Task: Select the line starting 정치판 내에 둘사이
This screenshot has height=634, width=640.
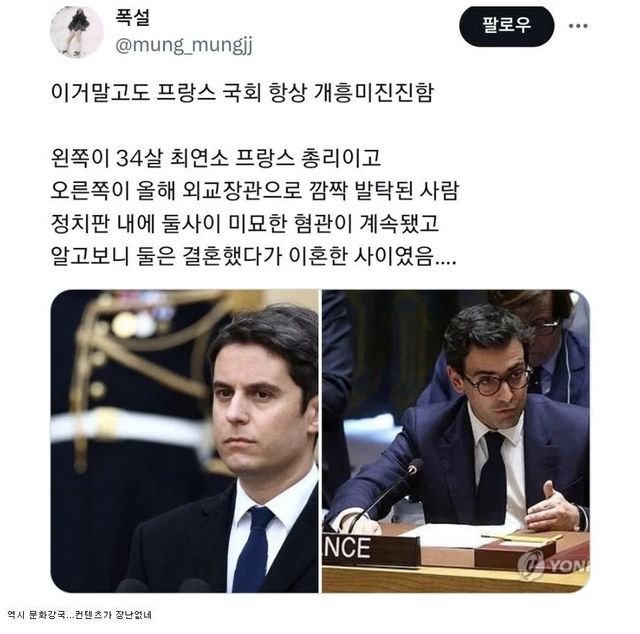Action: click(244, 223)
